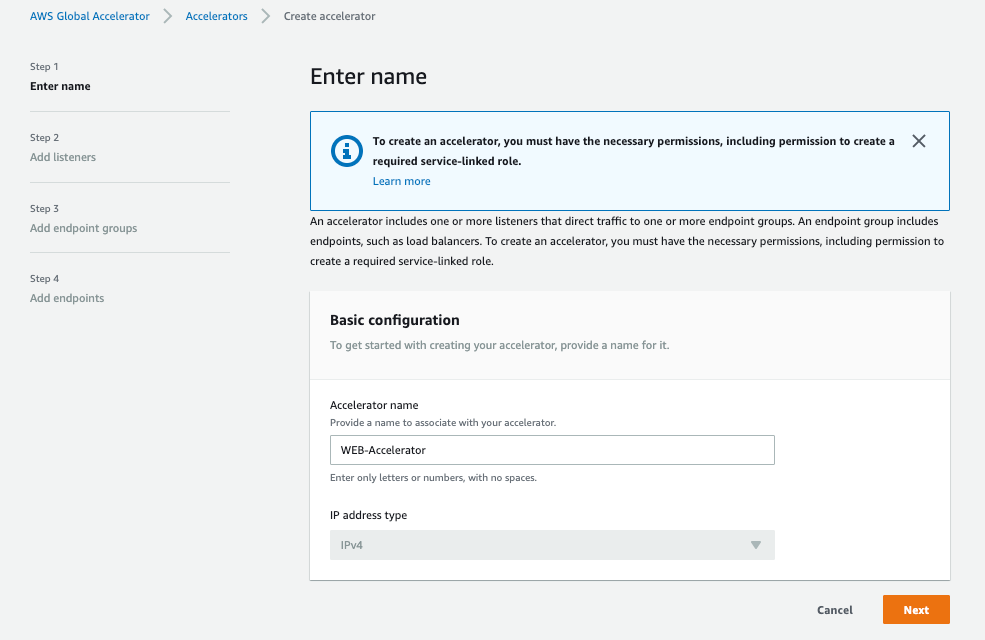Viewport: 985px width, 640px height.
Task: Dismiss the permissions info banner
Action: (x=918, y=141)
